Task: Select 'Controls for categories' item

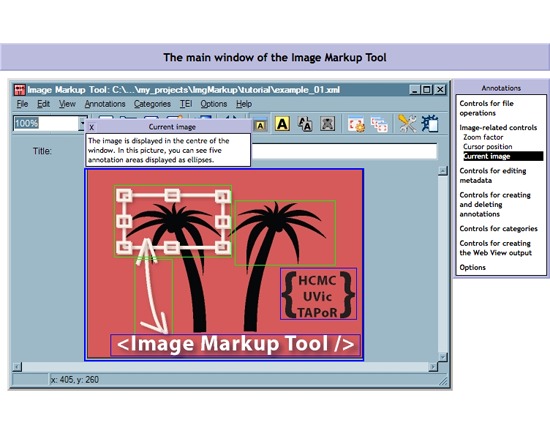Action: (498, 228)
